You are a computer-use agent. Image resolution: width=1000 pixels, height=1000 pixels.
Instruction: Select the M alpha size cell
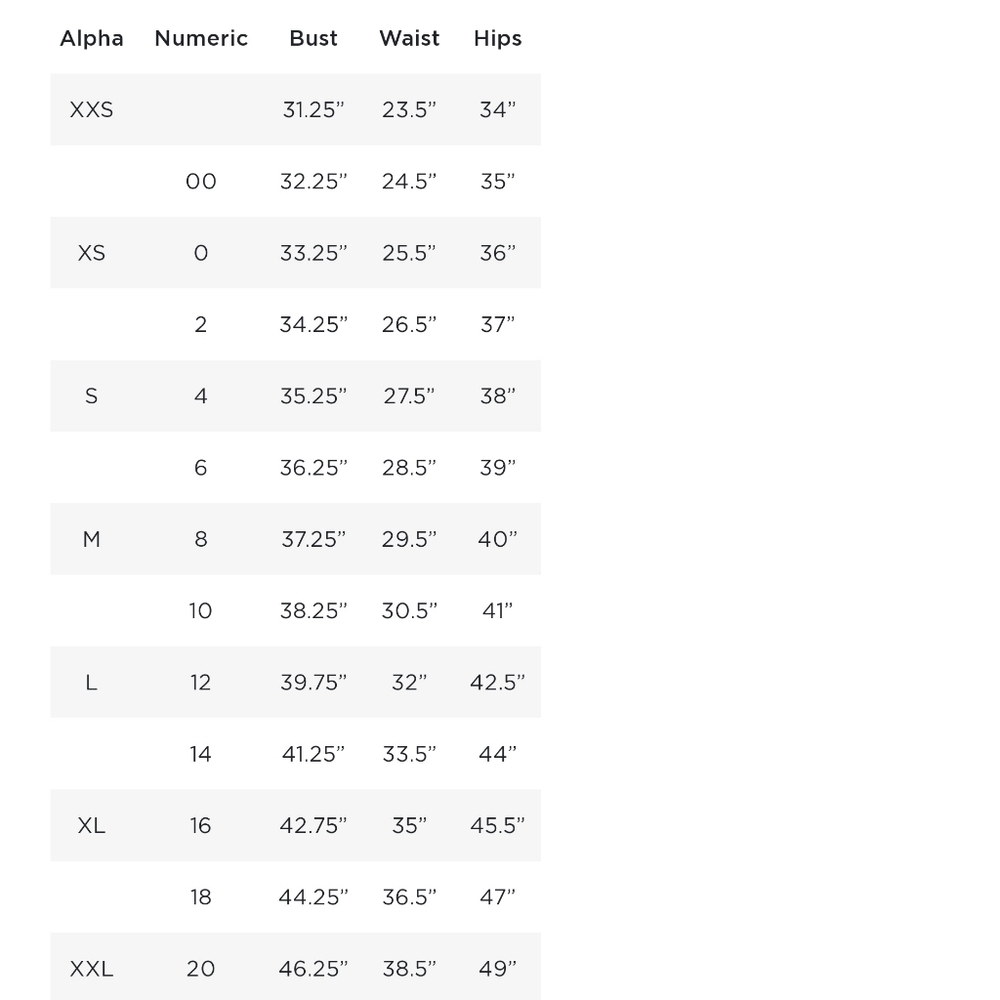point(91,540)
